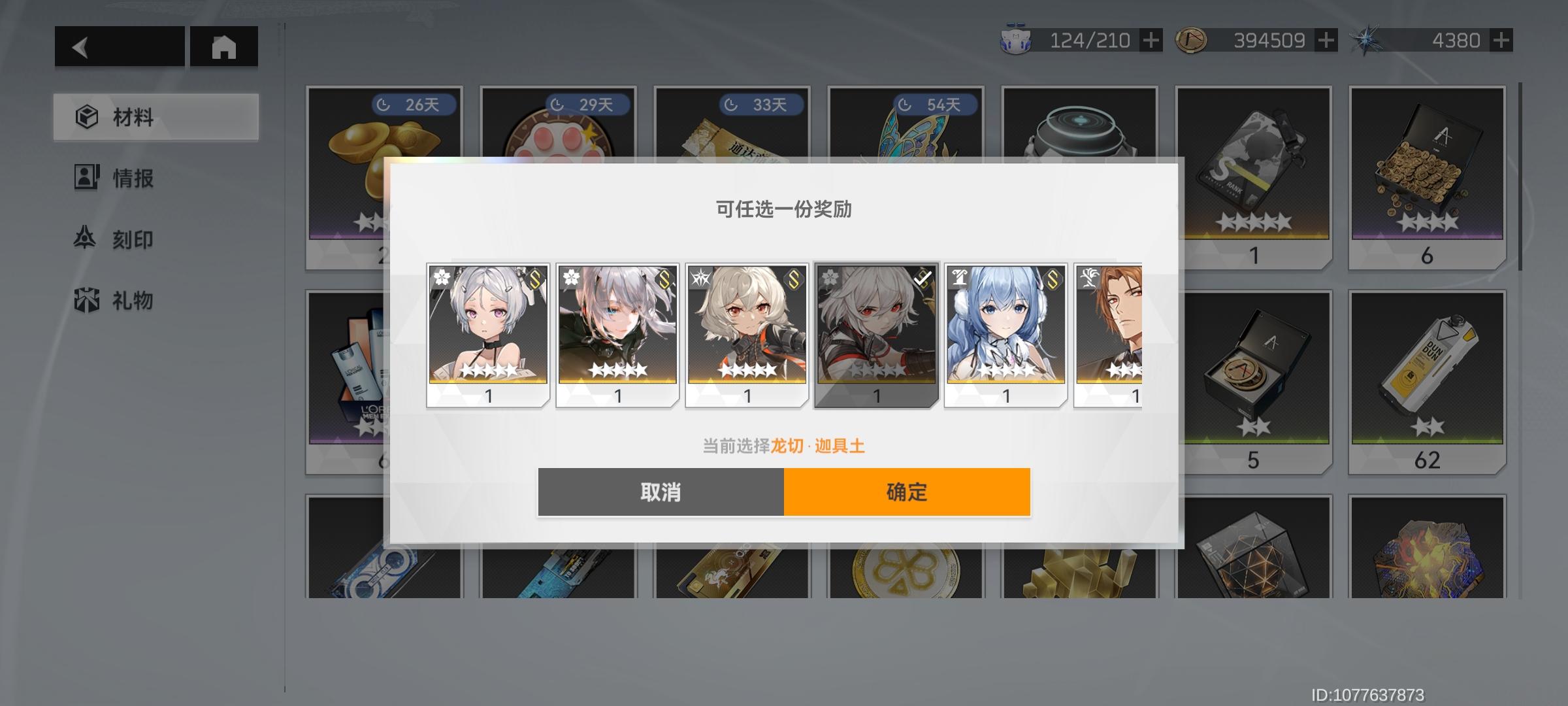Add stamina with plus next to 124/210
This screenshot has width=1568, height=706.
pyautogui.click(x=1151, y=41)
